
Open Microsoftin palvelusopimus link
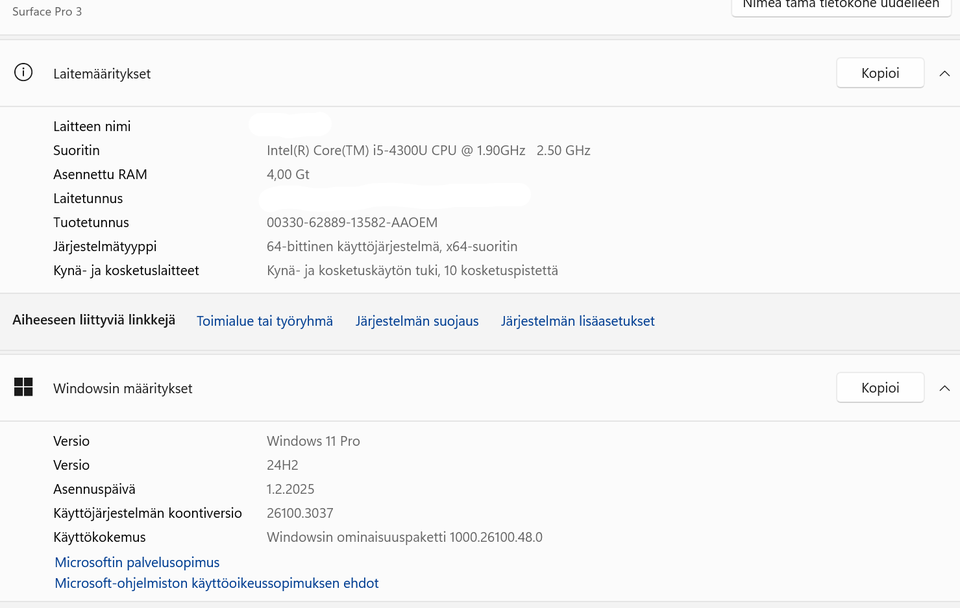pyautogui.click(x=137, y=562)
